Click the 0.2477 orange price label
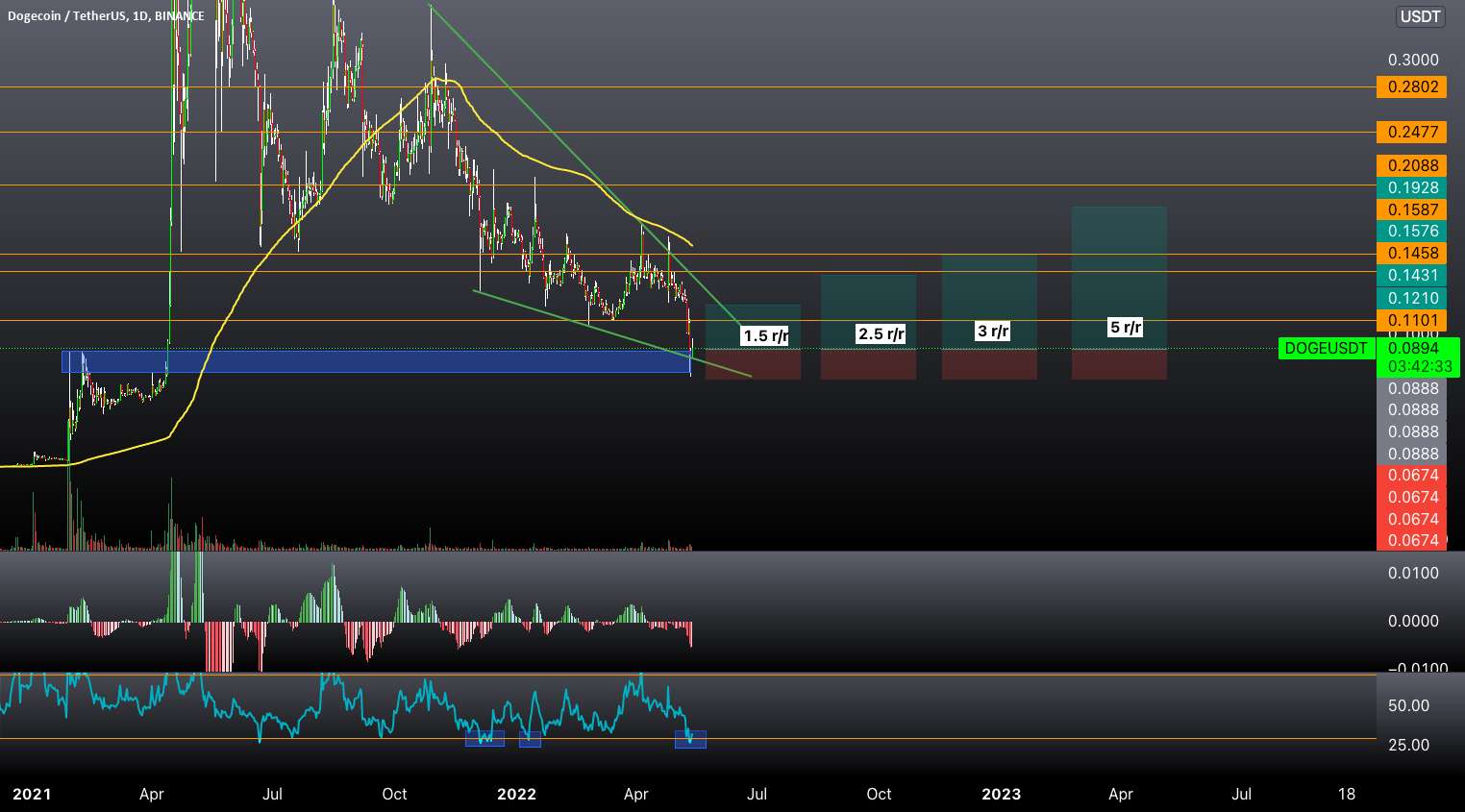This screenshot has height=812, width=1465. [1411, 132]
